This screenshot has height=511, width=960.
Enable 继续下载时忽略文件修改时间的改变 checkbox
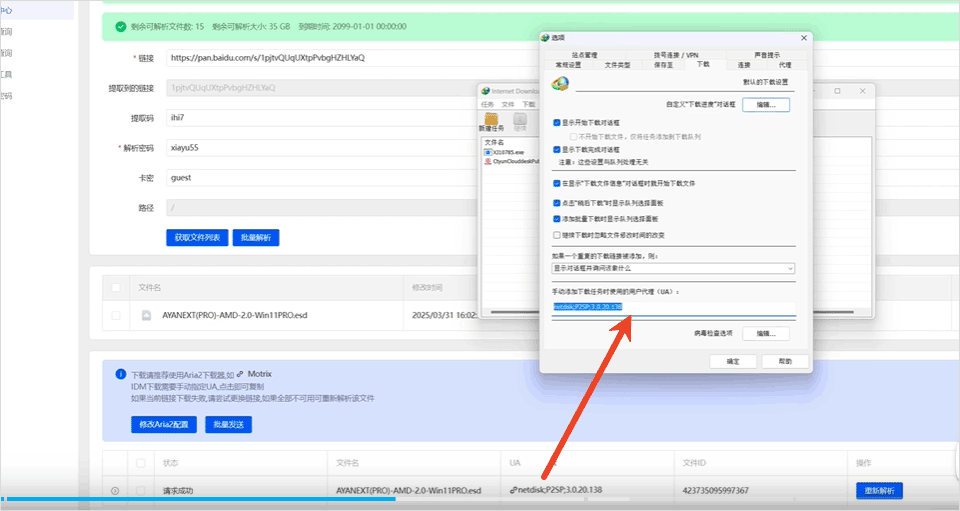tap(557, 235)
